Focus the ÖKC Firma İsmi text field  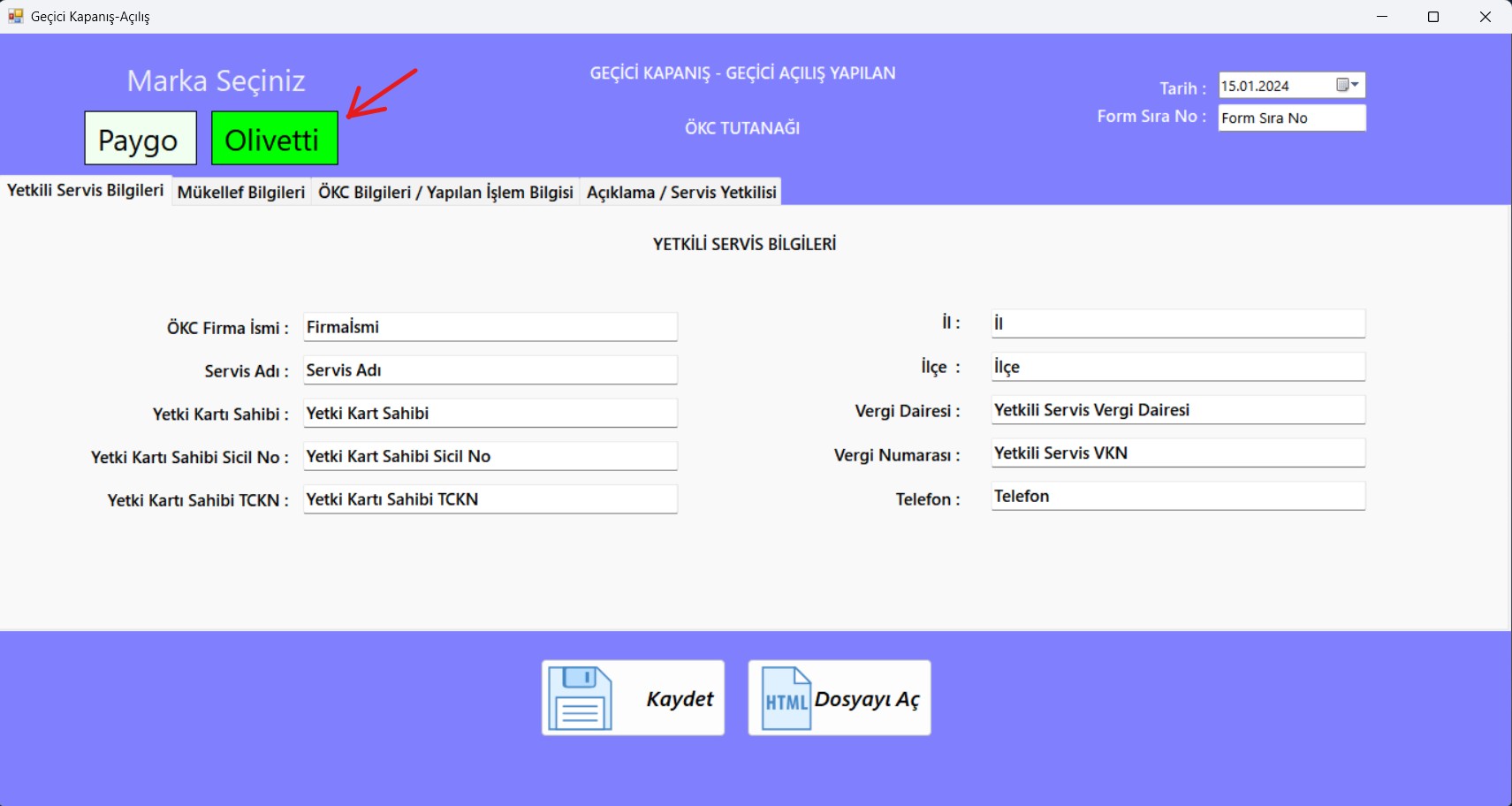click(490, 327)
